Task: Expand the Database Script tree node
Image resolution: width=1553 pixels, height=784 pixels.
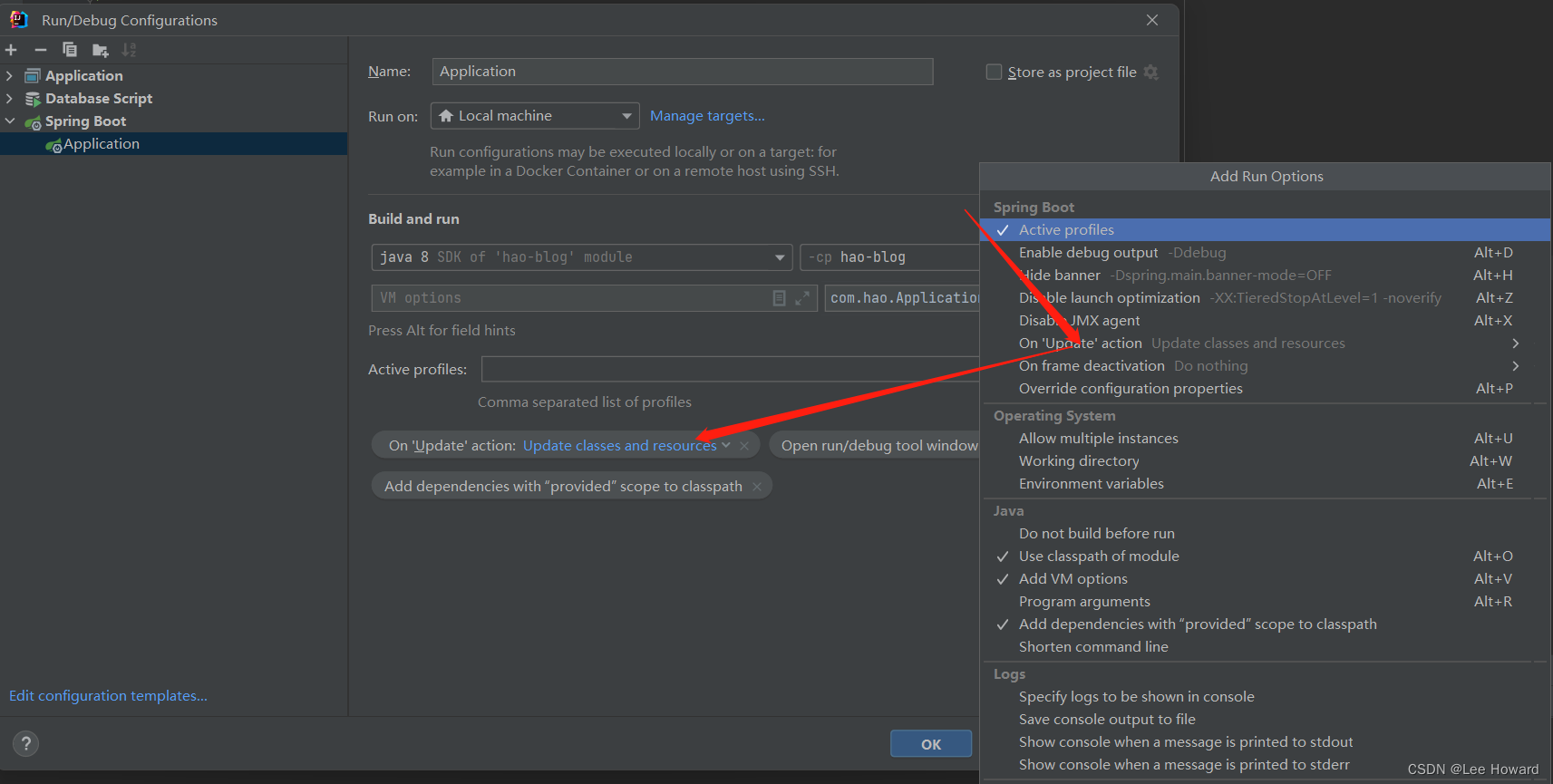Action: coord(10,99)
